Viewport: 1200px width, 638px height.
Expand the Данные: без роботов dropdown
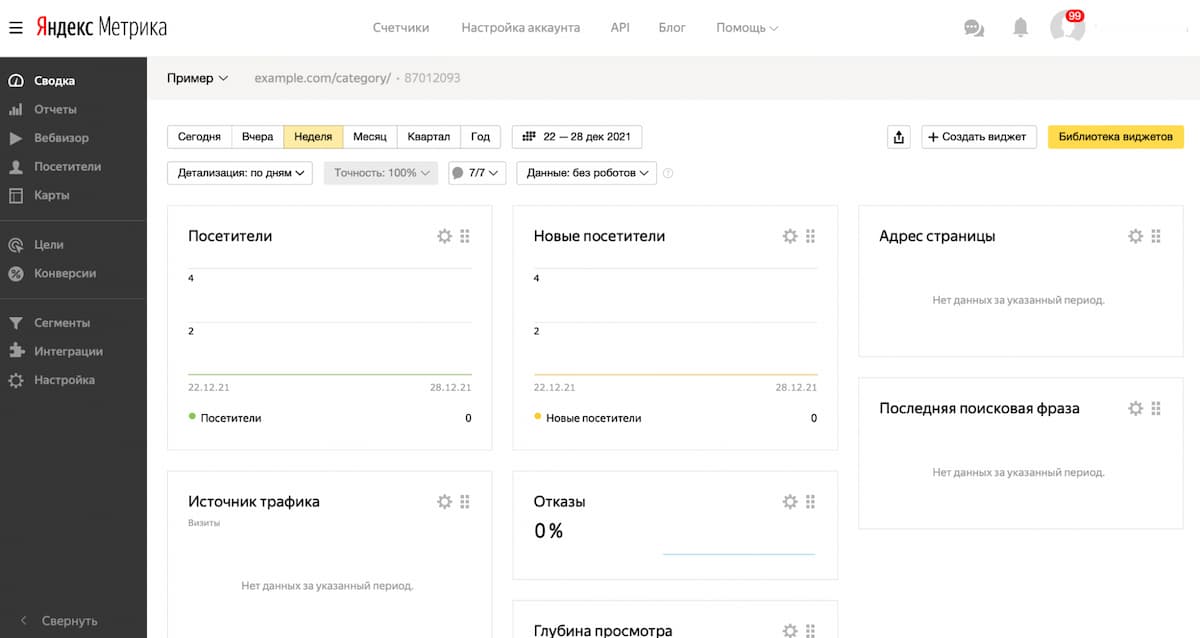coord(586,172)
